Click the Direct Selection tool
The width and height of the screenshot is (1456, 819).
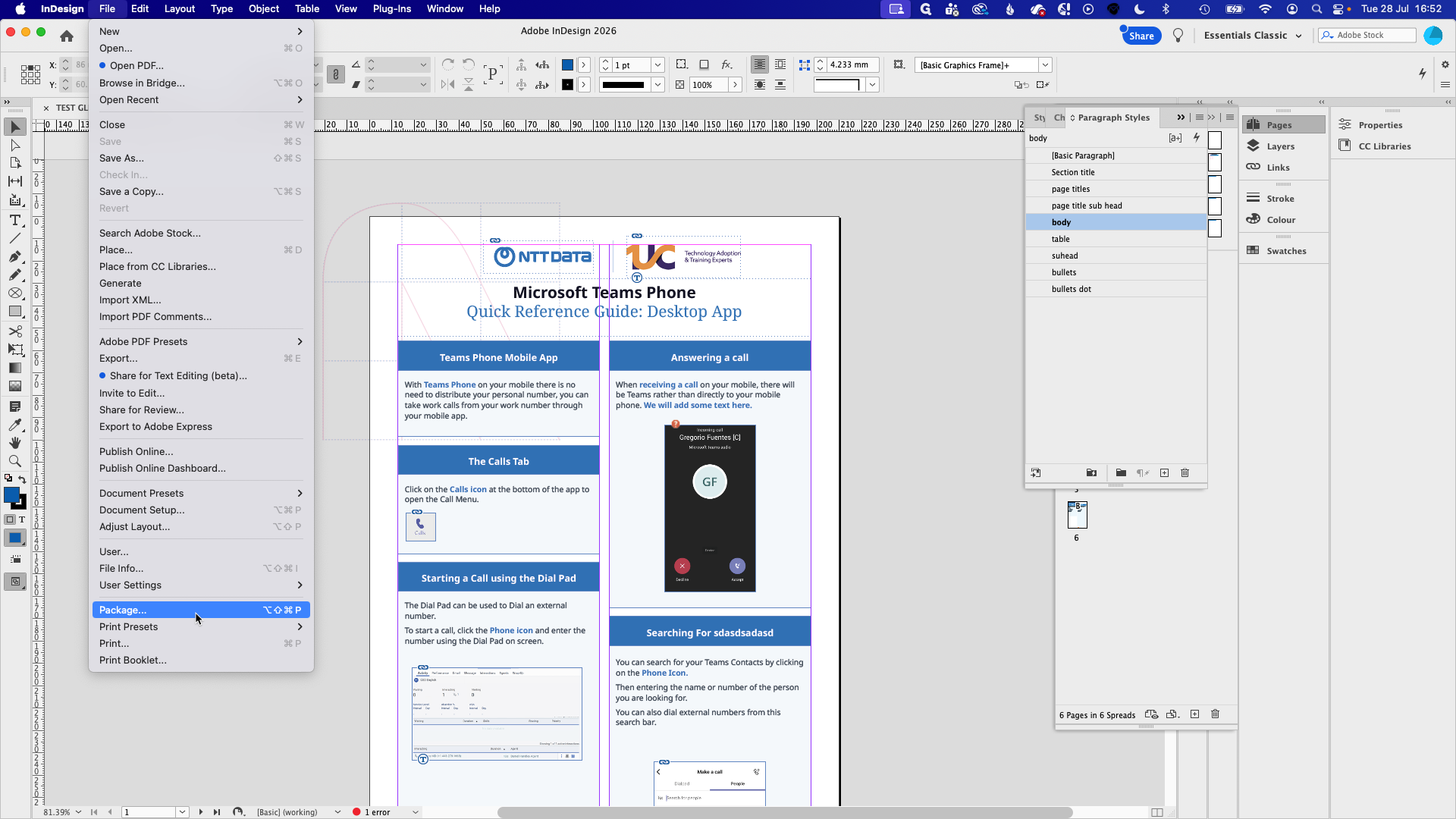(x=14, y=145)
